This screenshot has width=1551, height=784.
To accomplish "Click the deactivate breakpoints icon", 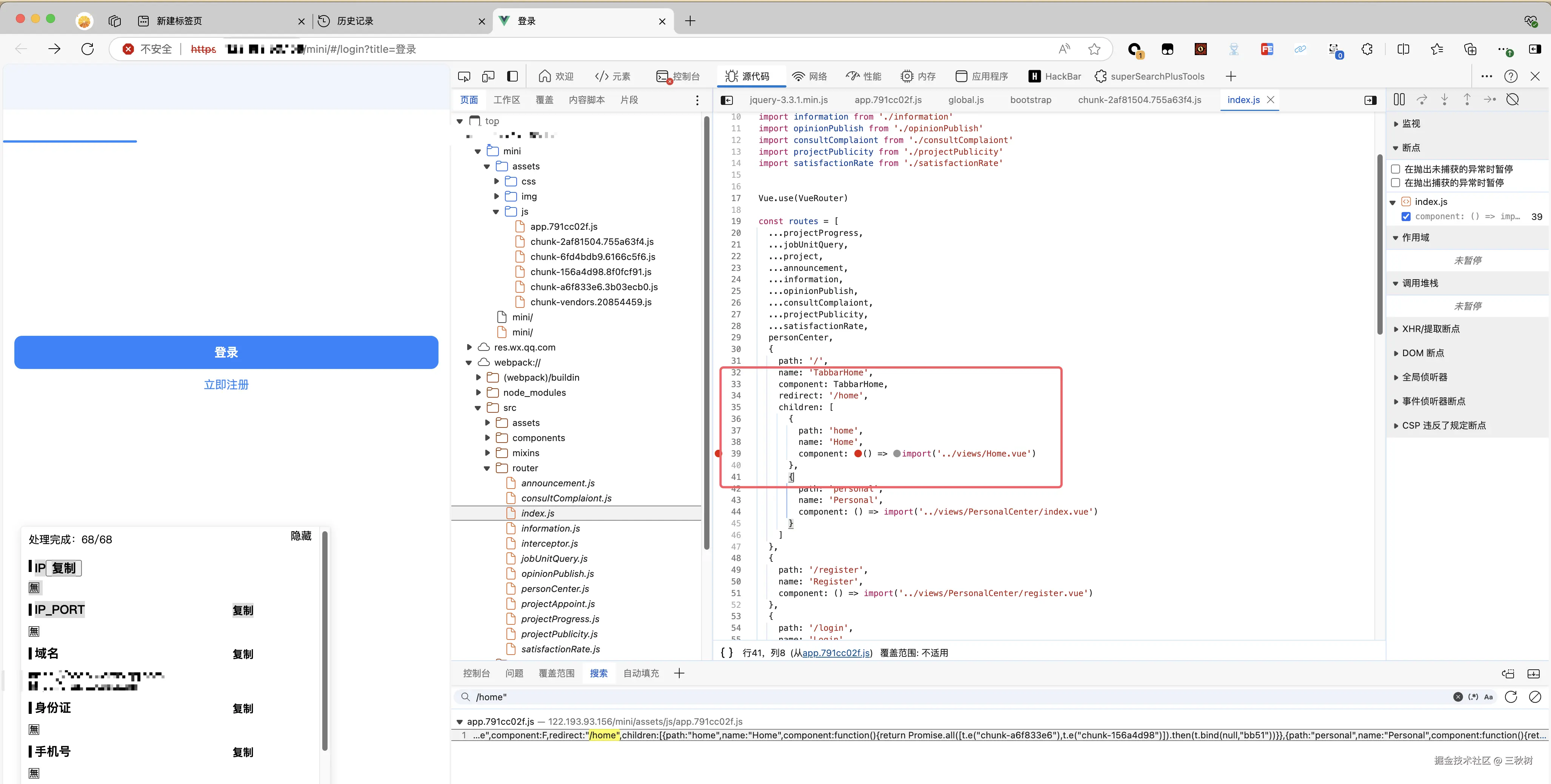I will pyautogui.click(x=1513, y=100).
